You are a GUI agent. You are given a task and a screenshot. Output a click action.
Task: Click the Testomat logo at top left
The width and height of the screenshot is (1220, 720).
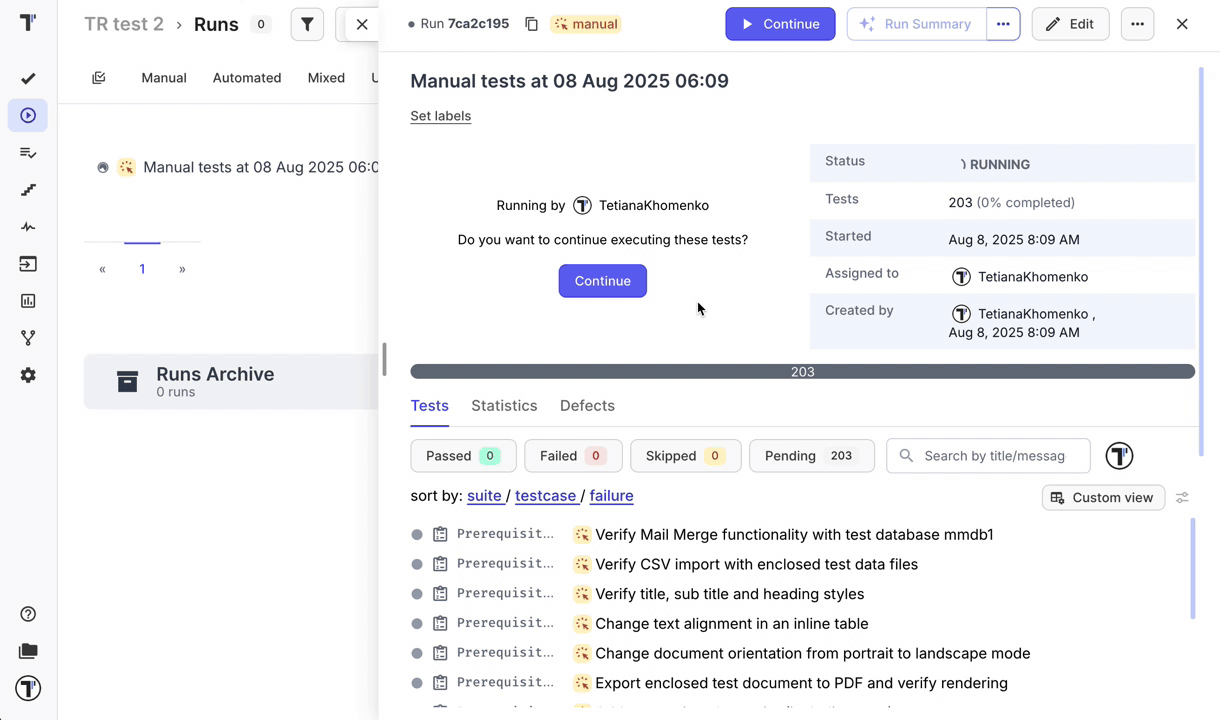pos(28,22)
